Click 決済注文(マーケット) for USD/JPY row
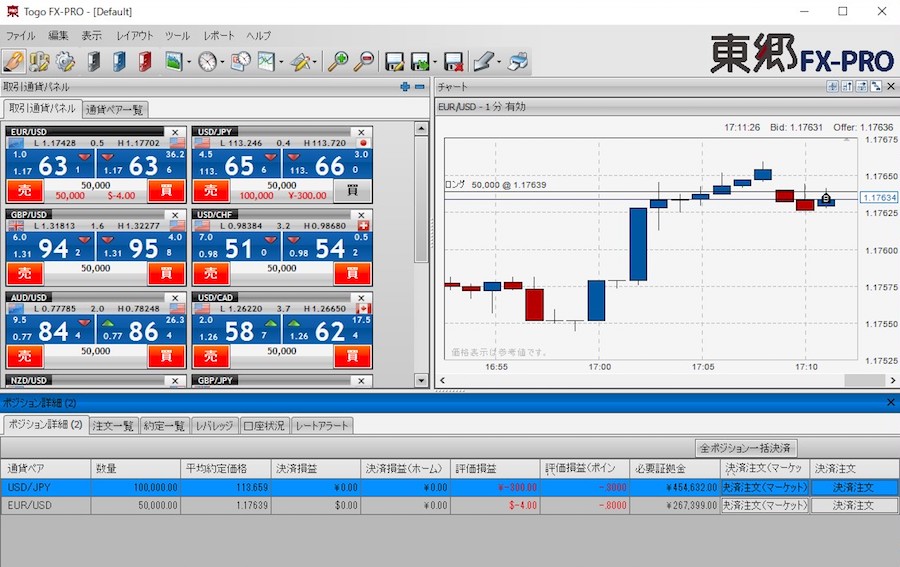900x567 pixels. point(765,487)
